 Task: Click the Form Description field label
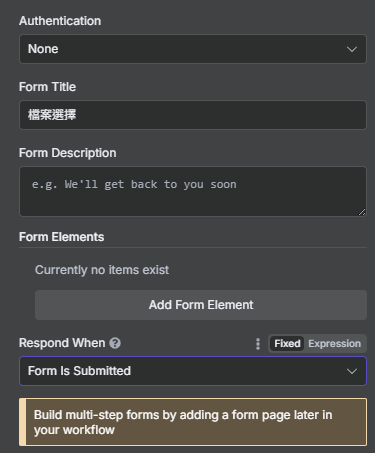coord(68,153)
